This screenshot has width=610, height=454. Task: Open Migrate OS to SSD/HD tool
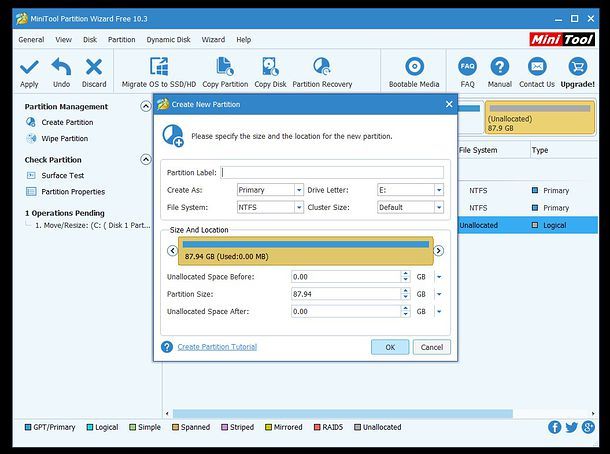click(x=159, y=73)
